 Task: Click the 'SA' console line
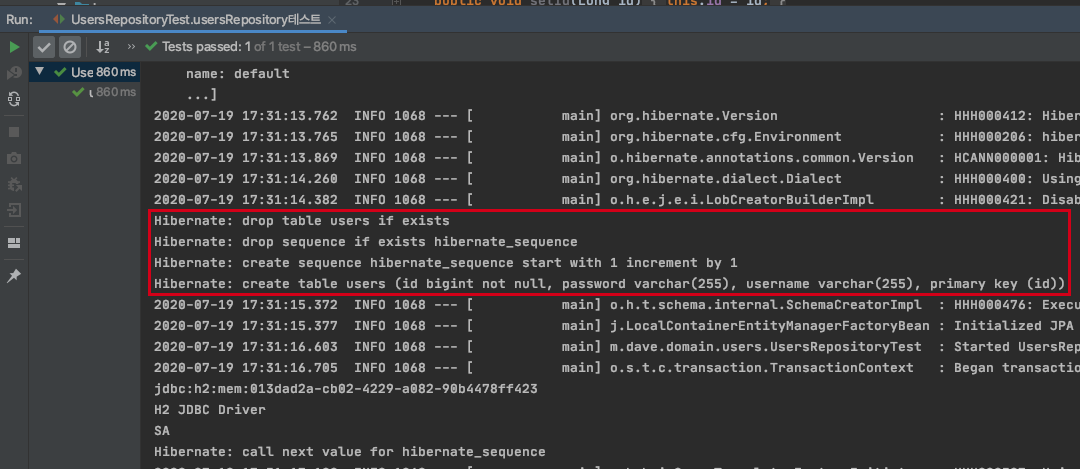pos(162,430)
